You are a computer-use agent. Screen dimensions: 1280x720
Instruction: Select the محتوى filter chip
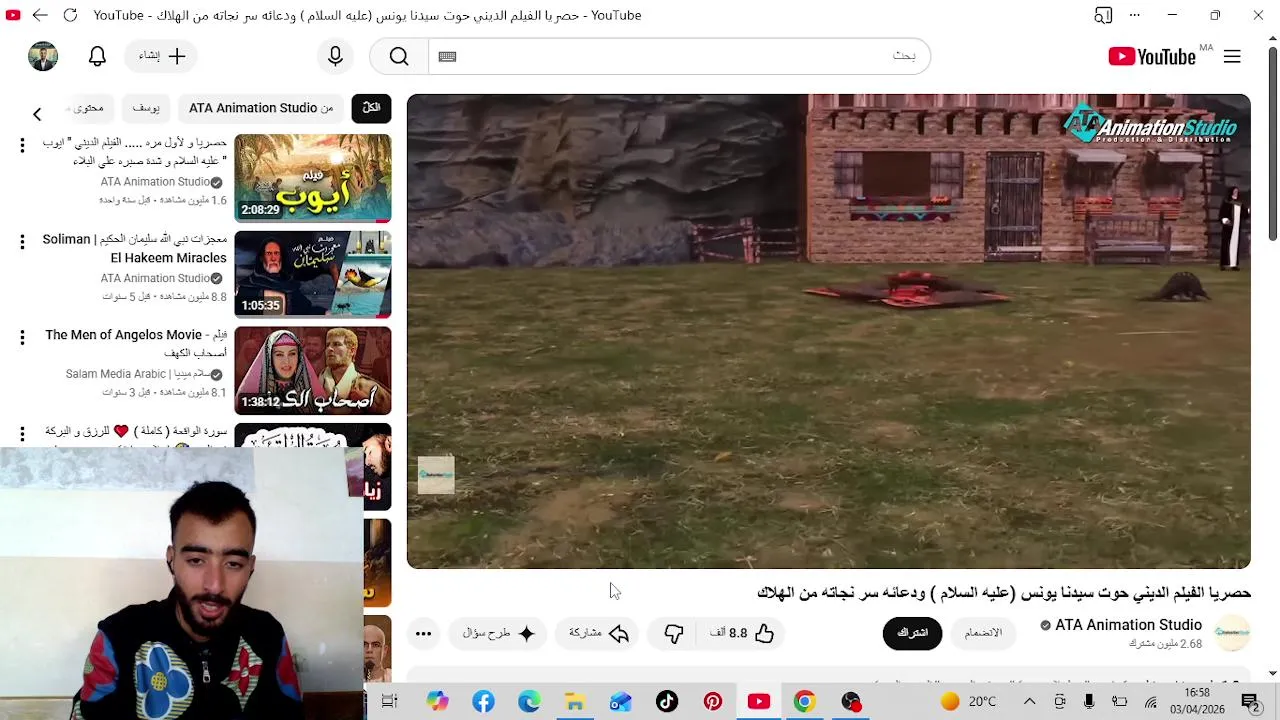tap(88, 108)
